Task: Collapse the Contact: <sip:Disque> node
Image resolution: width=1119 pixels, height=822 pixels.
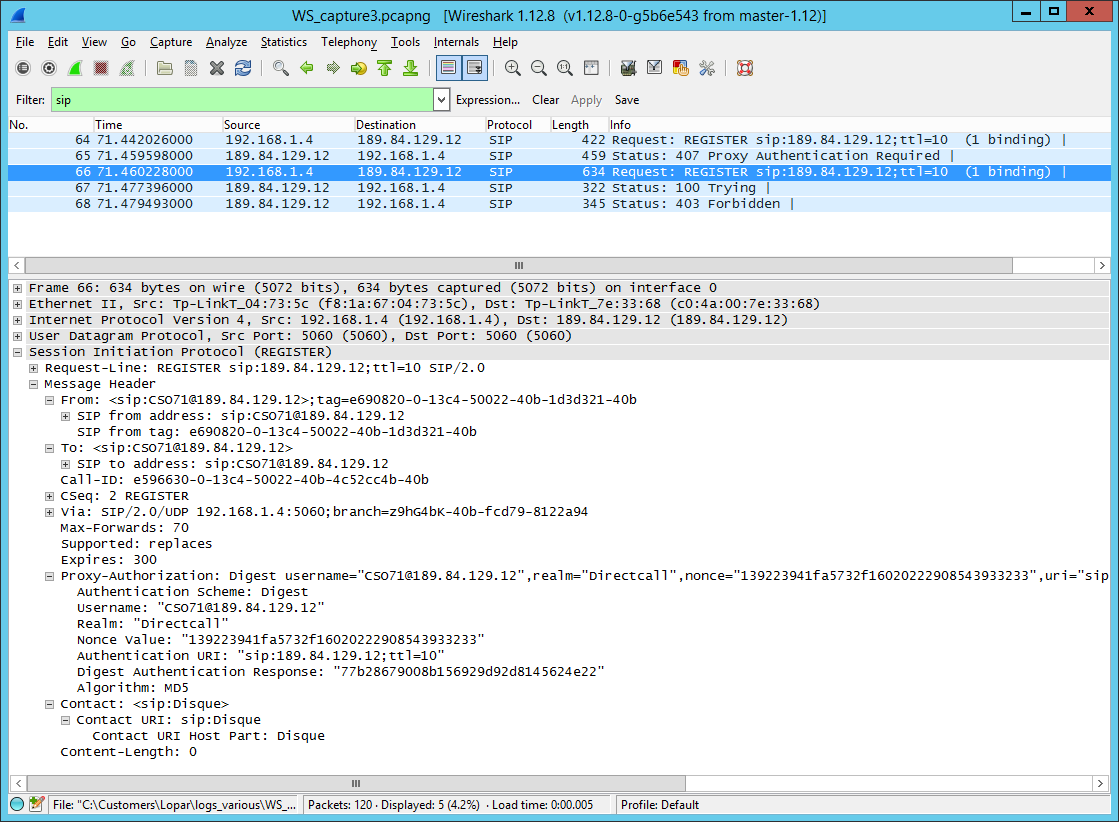Action: (x=49, y=704)
